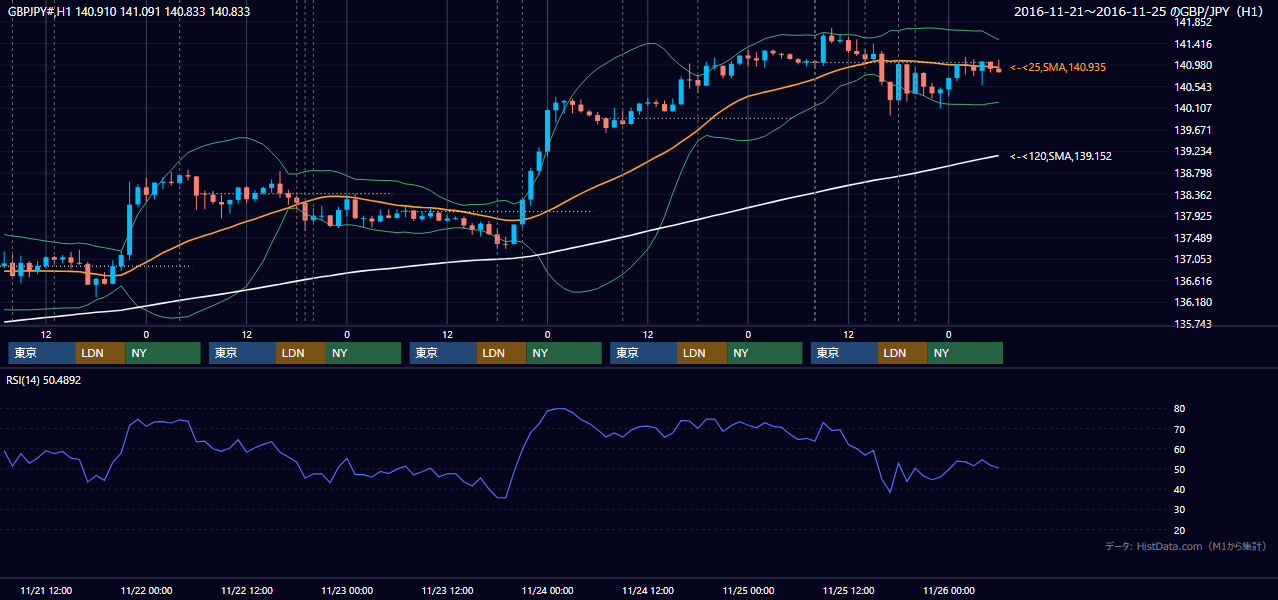The height and width of the screenshot is (600, 1278).
Task: Click the rightmost LDN session block
Action: pyautogui.click(x=903, y=353)
